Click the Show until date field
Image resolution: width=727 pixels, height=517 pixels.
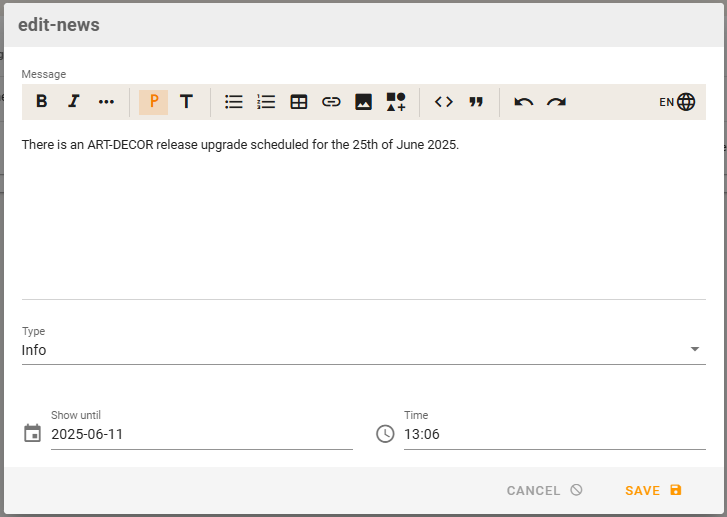coord(200,434)
